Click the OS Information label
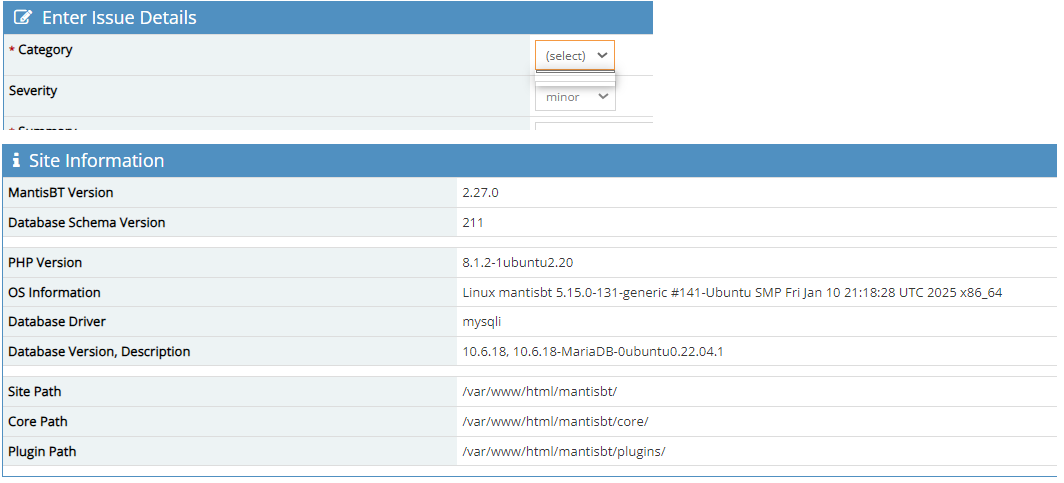The height and width of the screenshot is (483, 1064). [54, 292]
